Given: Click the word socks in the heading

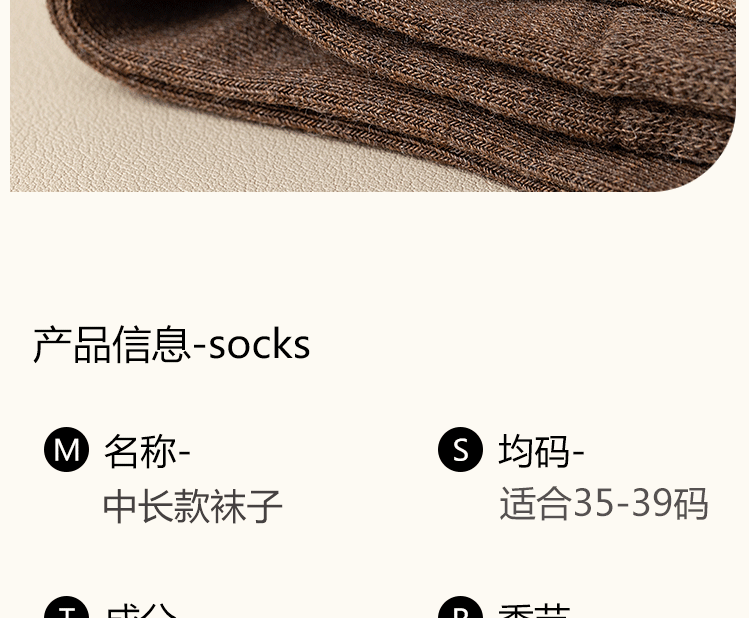Looking at the screenshot, I should pos(259,344).
